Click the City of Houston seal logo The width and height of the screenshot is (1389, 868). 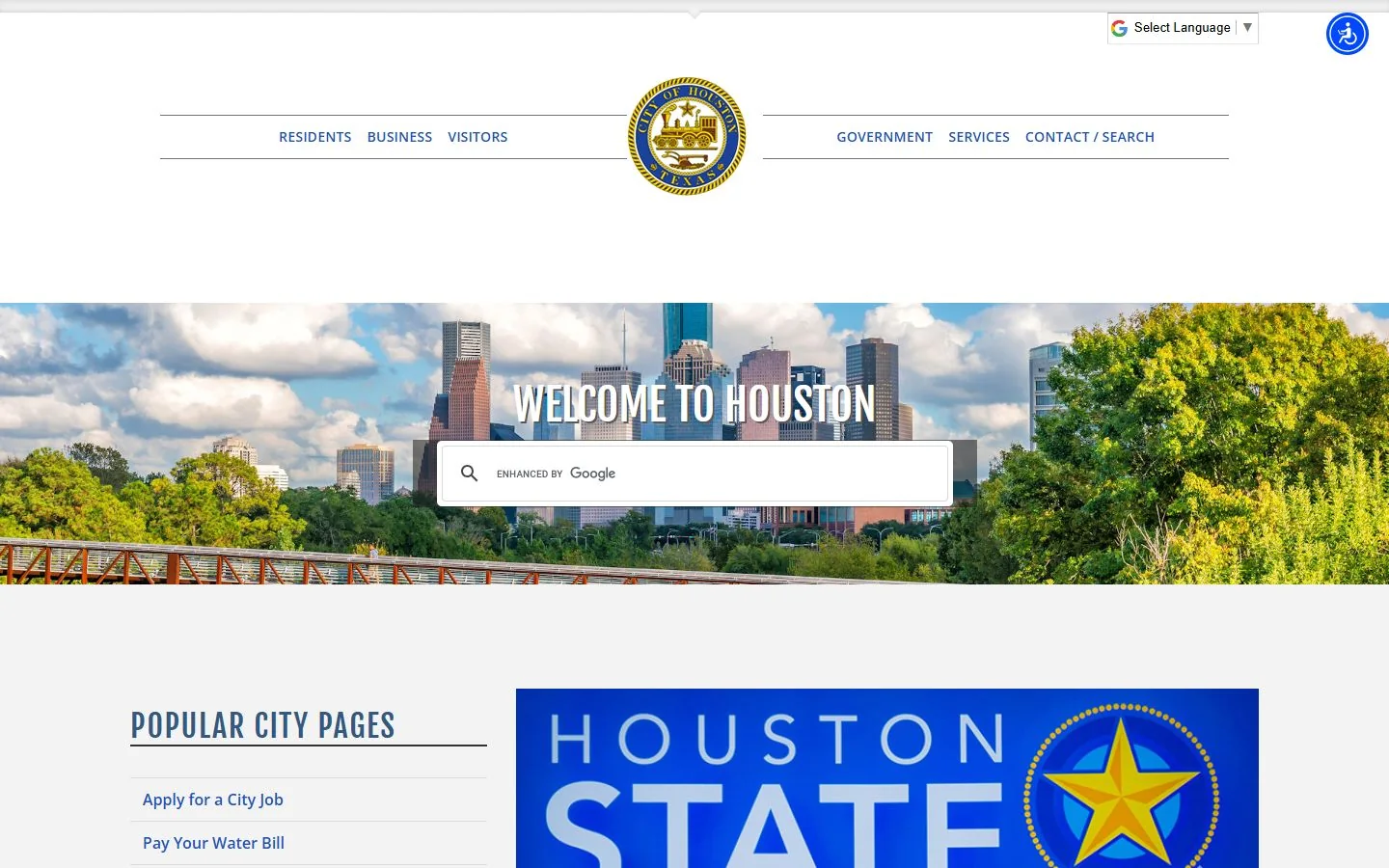coord(687,136)
